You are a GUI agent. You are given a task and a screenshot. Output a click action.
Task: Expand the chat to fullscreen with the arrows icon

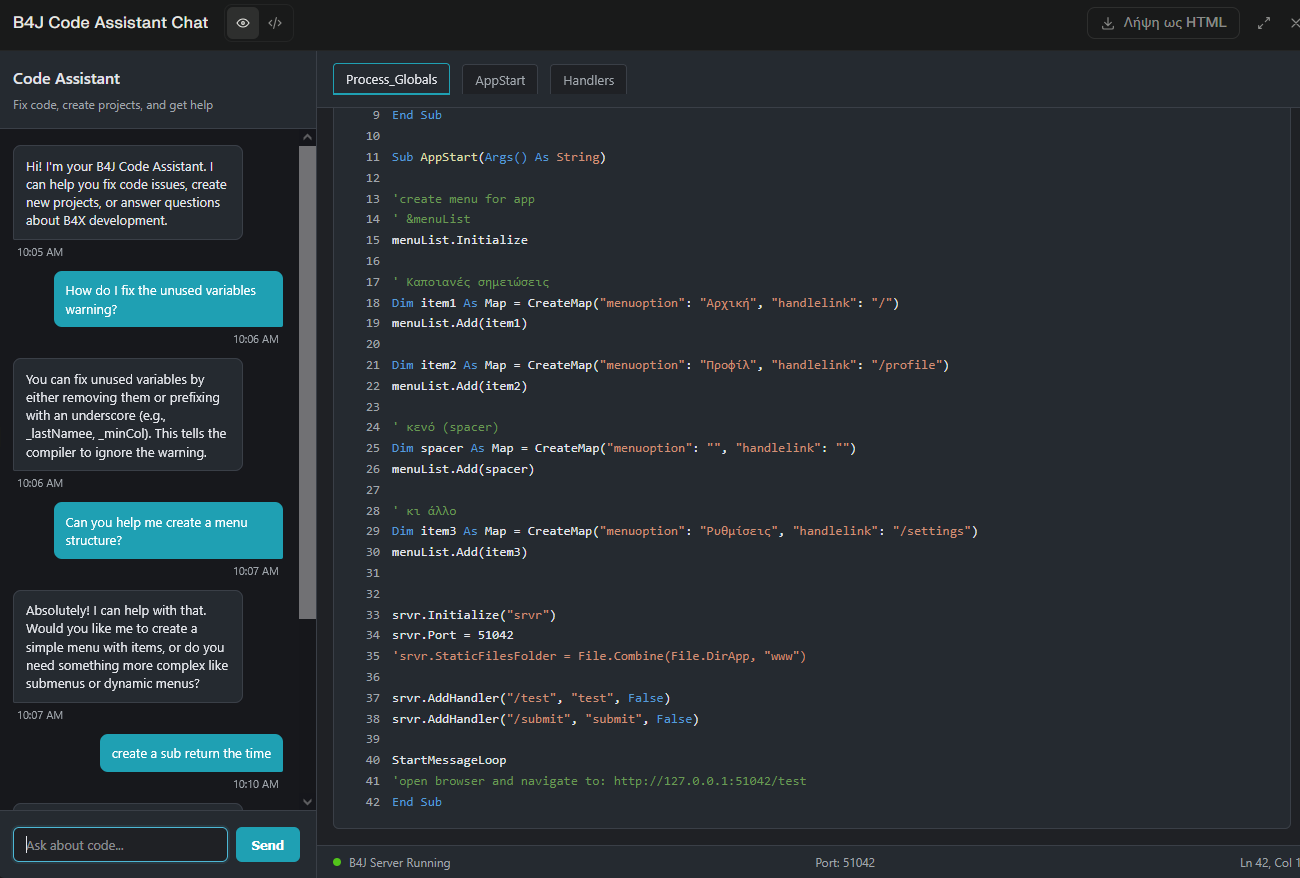(1264, 23)
